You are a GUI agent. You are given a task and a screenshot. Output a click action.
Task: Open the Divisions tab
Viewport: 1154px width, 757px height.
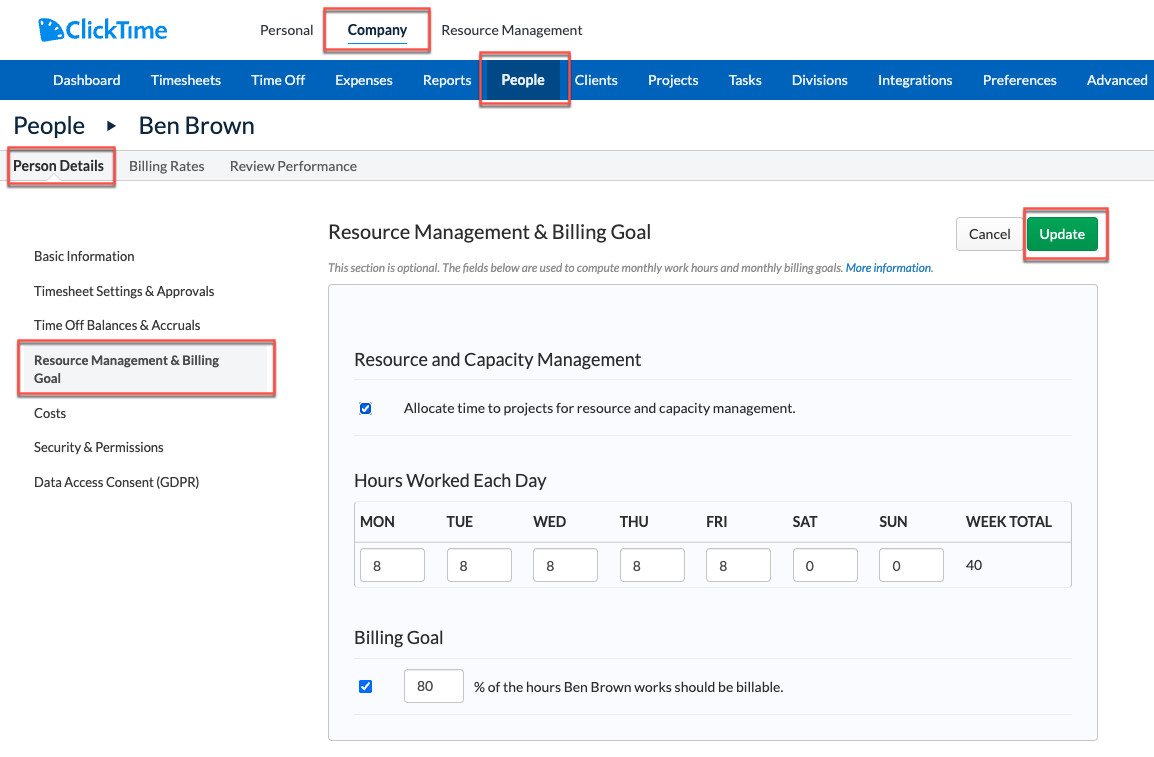tap(819, 80)
